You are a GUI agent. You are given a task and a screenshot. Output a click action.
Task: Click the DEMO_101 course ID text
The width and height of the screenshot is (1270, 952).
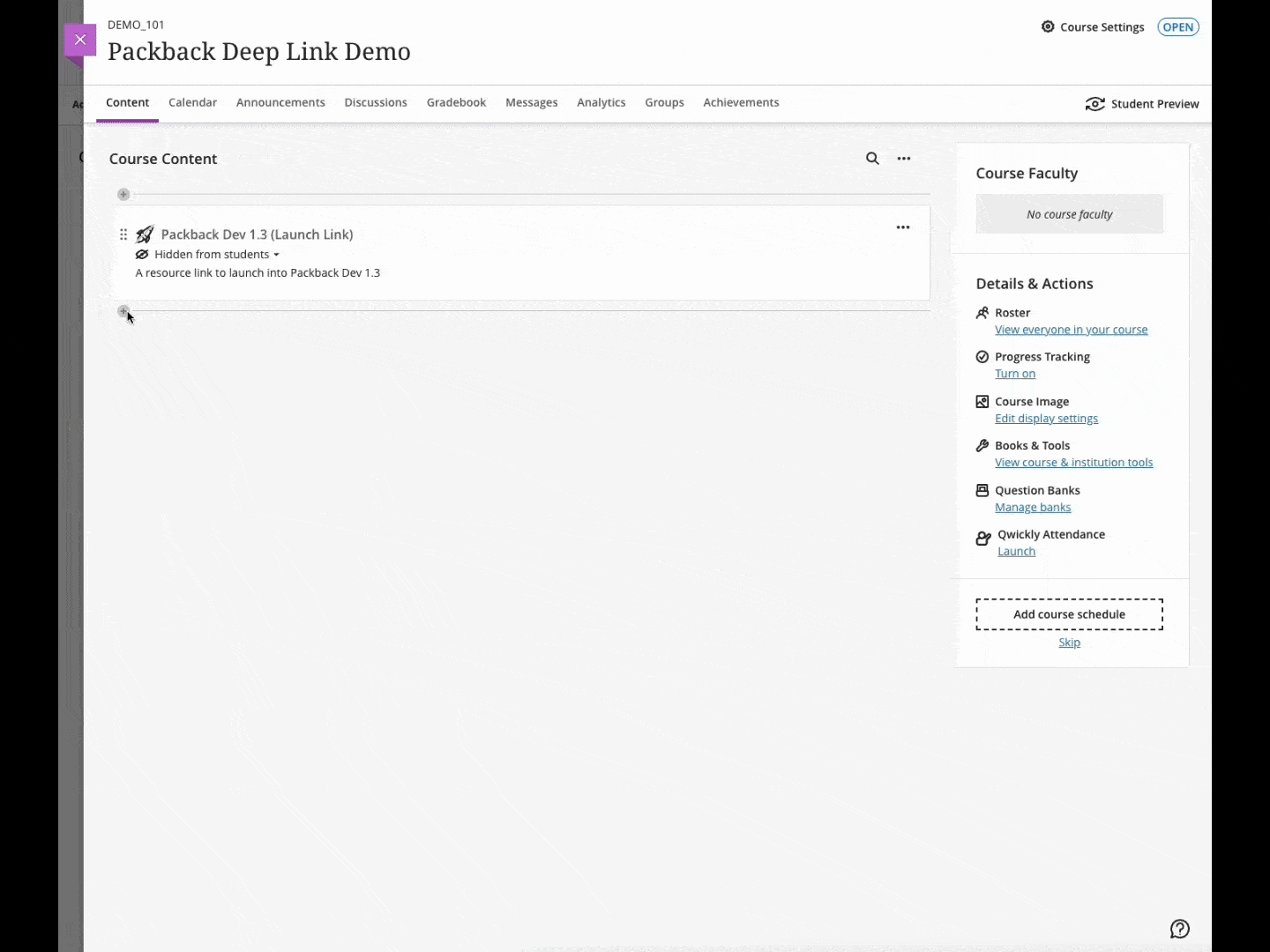136,25
